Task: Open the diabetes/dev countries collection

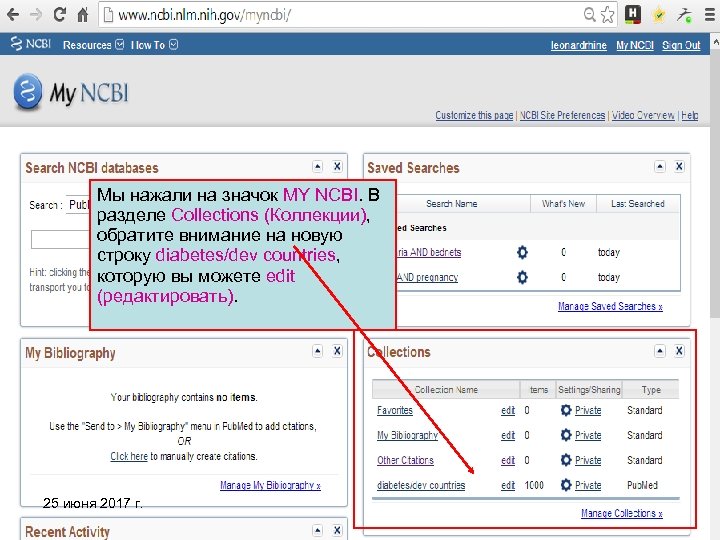Action: (x=421, y=485)
